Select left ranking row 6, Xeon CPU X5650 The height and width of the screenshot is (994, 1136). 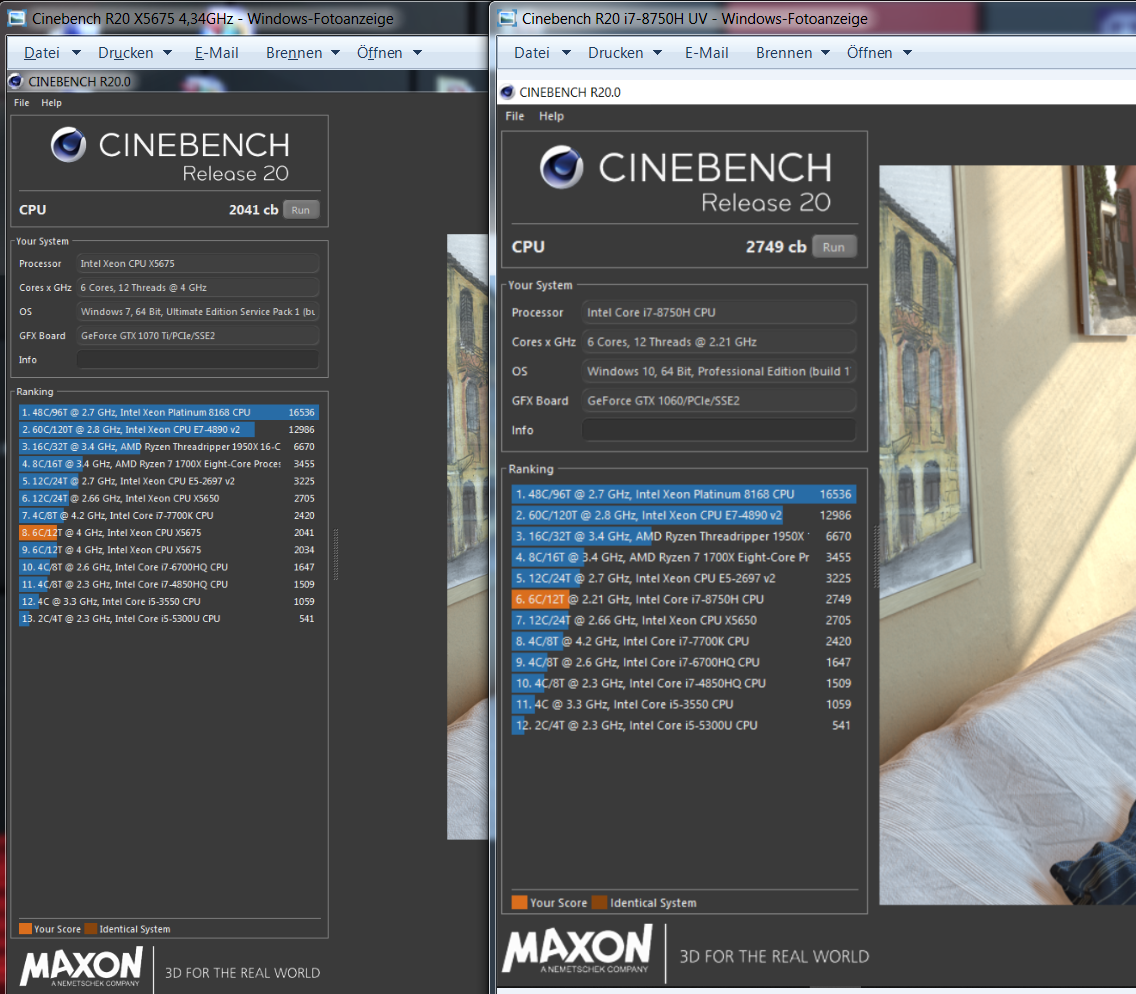169,498
